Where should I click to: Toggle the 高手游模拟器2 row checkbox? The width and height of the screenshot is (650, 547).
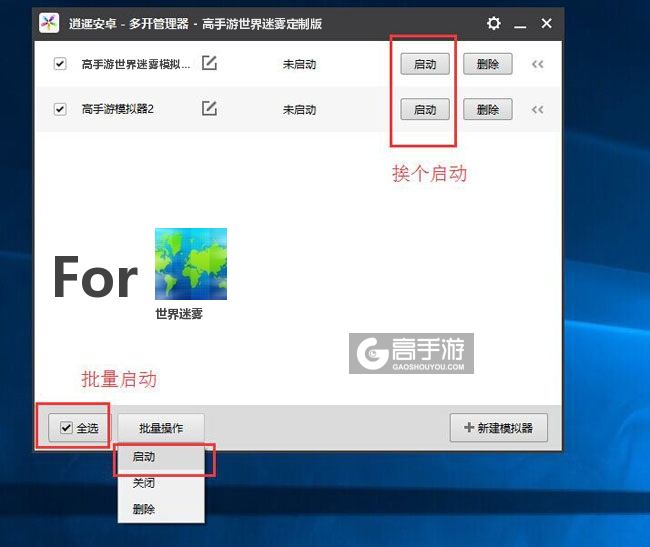(60, 109)
